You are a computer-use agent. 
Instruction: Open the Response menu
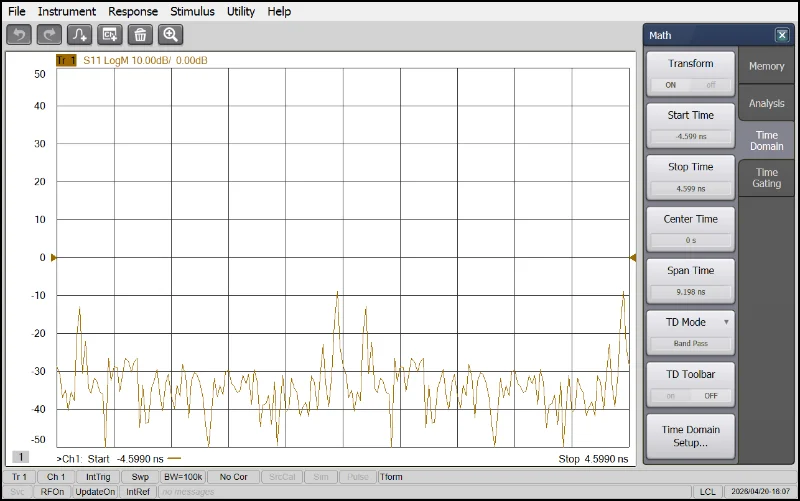pos(133,11)
